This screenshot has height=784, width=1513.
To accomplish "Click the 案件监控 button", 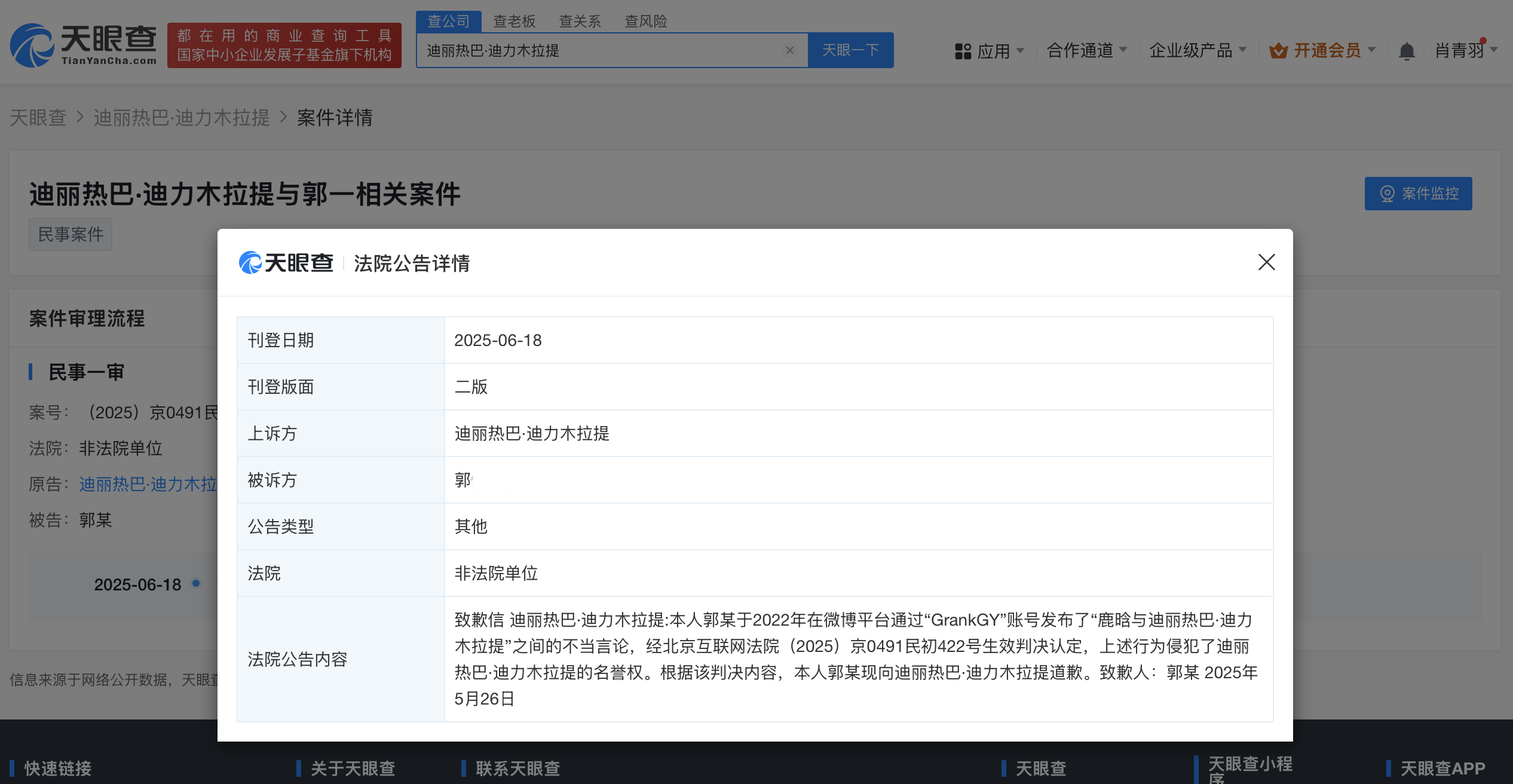I will [x=1418, y=194].
